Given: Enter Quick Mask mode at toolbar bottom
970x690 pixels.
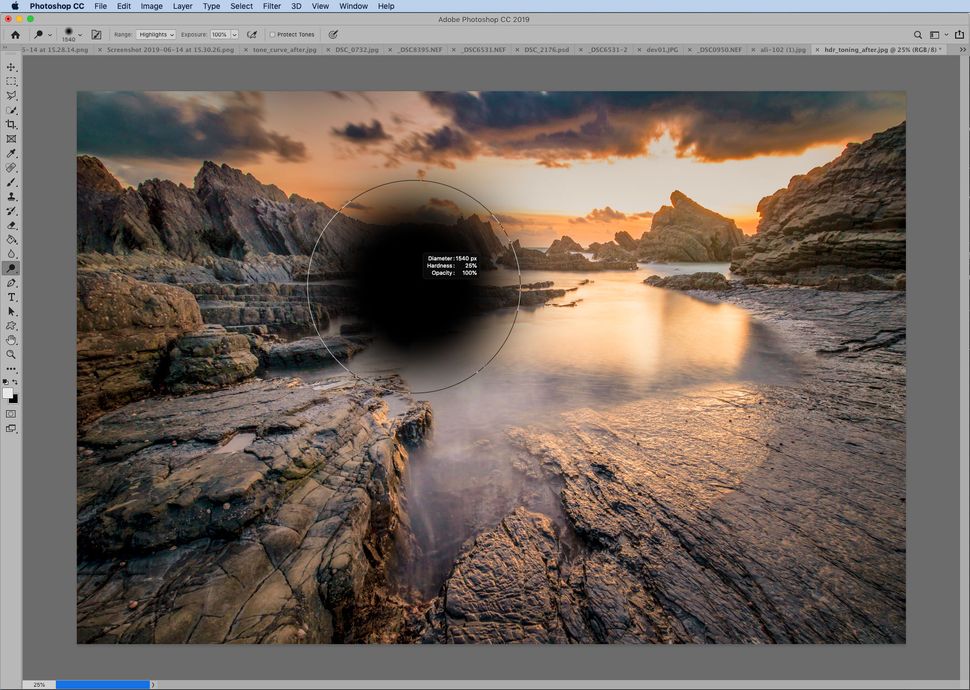Looking at the screenshot, I should (x=12, y=412).
